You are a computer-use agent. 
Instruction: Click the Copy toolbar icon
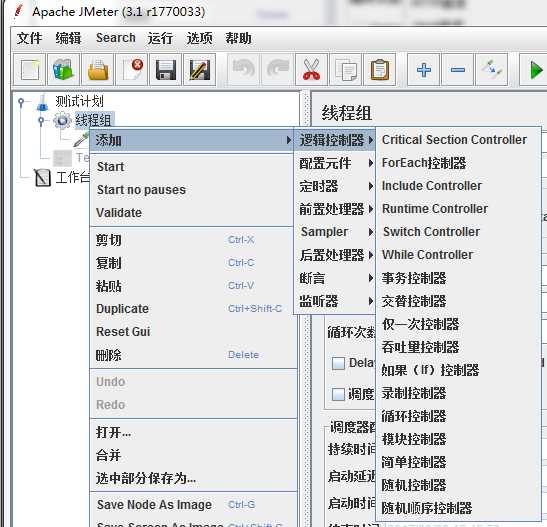pos(346,69)
